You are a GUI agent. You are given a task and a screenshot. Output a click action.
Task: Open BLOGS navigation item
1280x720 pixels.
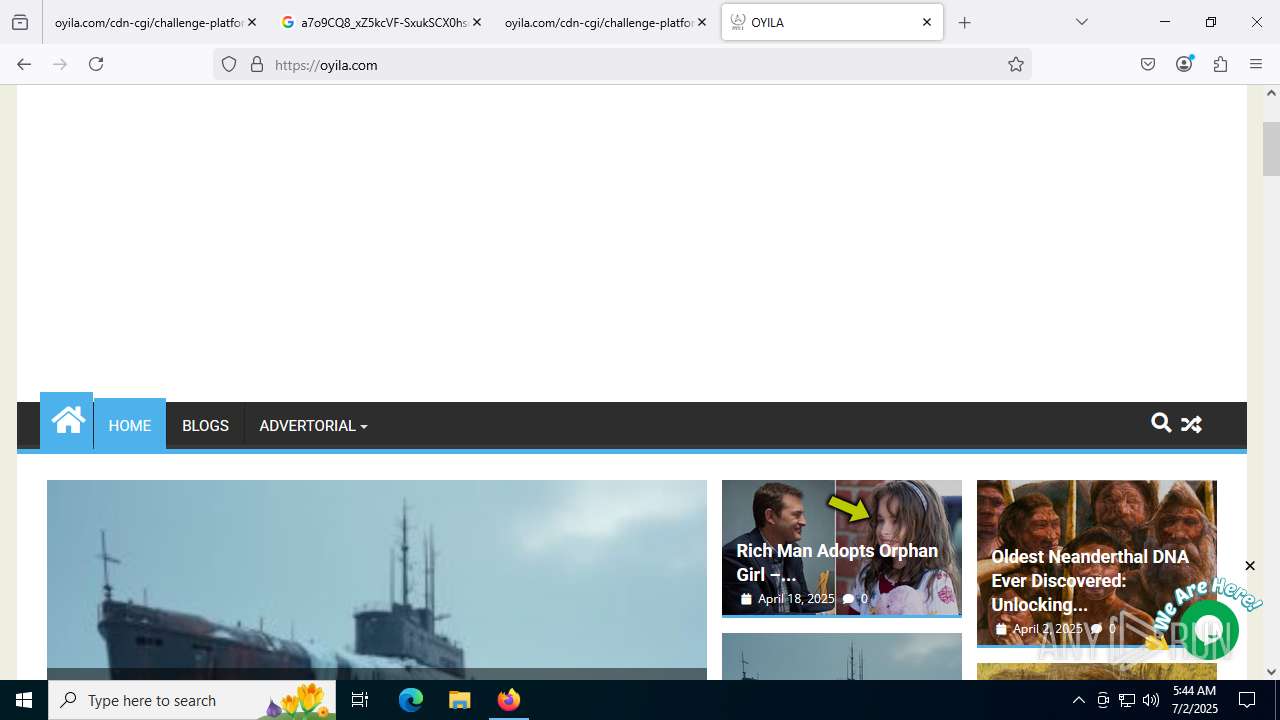[205, 425]
